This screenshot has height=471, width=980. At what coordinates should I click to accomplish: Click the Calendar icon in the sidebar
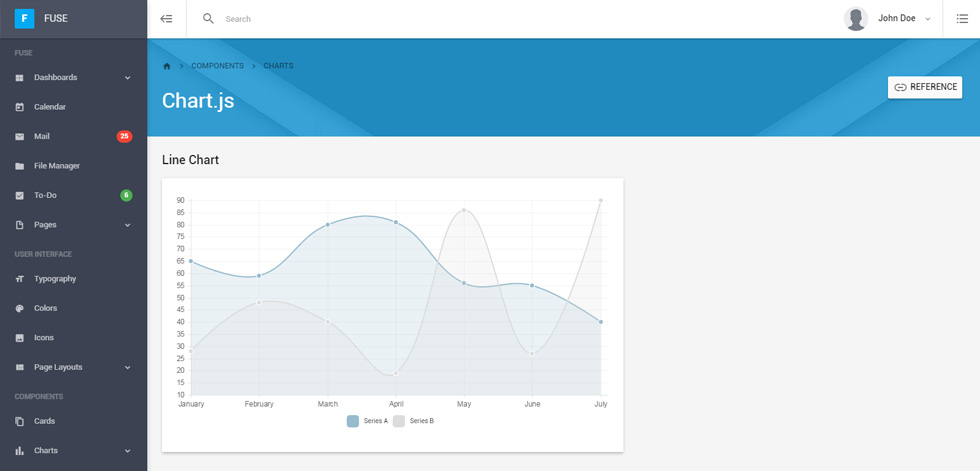pyautogui.click(x=19, y=107)
